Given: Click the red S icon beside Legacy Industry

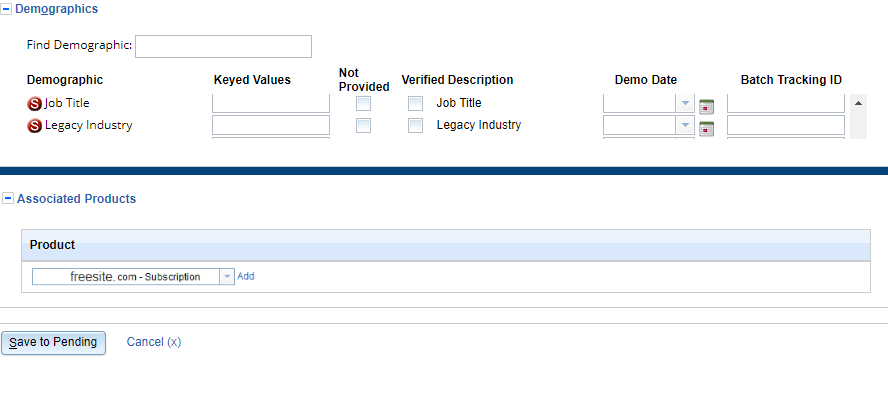Looking at the screenshot, I should click(x=35, y=126).
